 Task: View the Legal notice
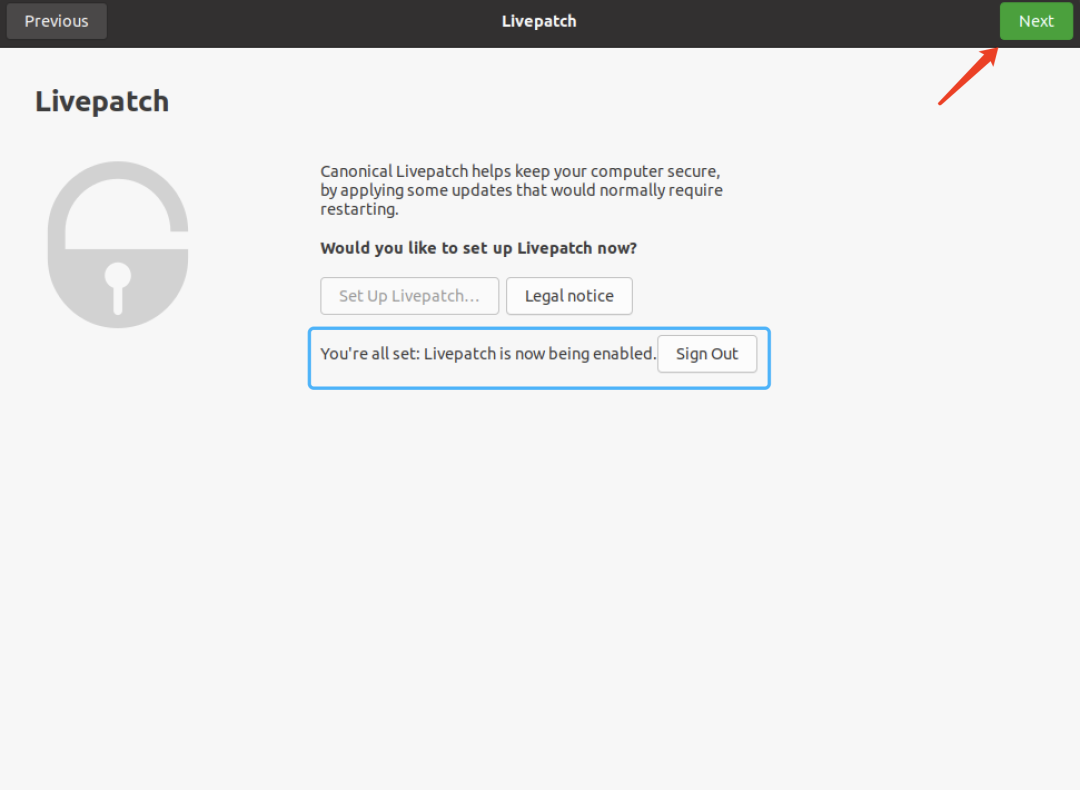569,295
